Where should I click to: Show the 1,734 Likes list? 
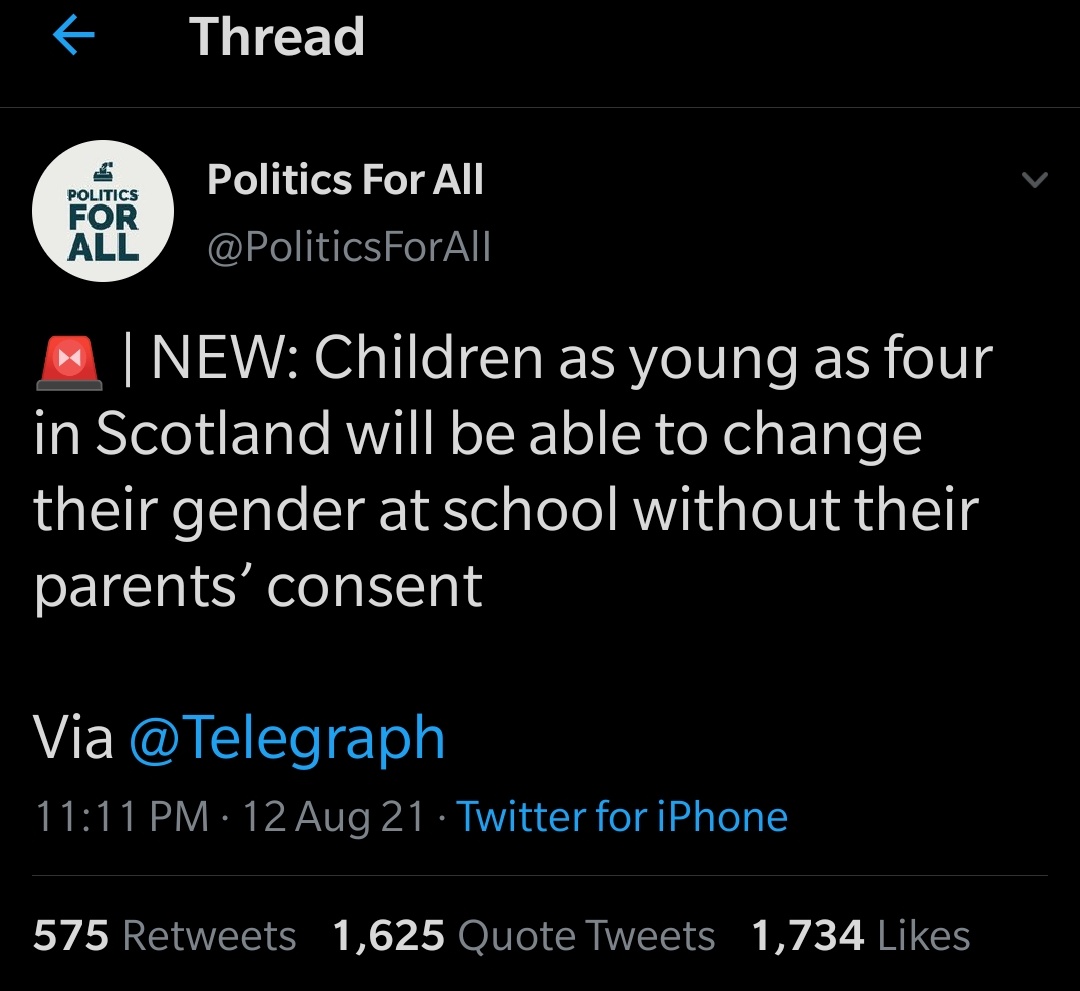(x=860, y=936)
